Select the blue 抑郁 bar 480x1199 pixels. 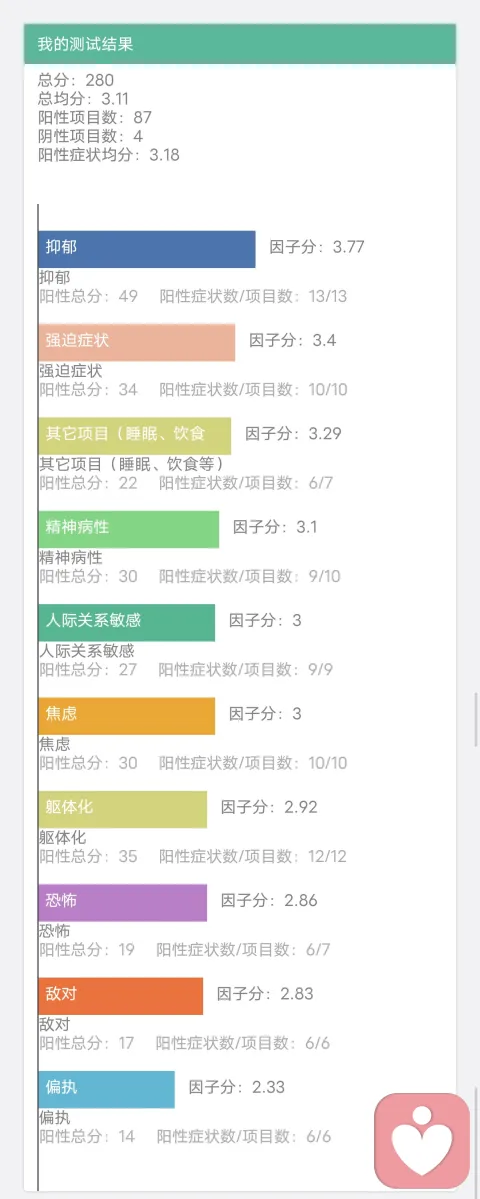[x=147, y=249]
